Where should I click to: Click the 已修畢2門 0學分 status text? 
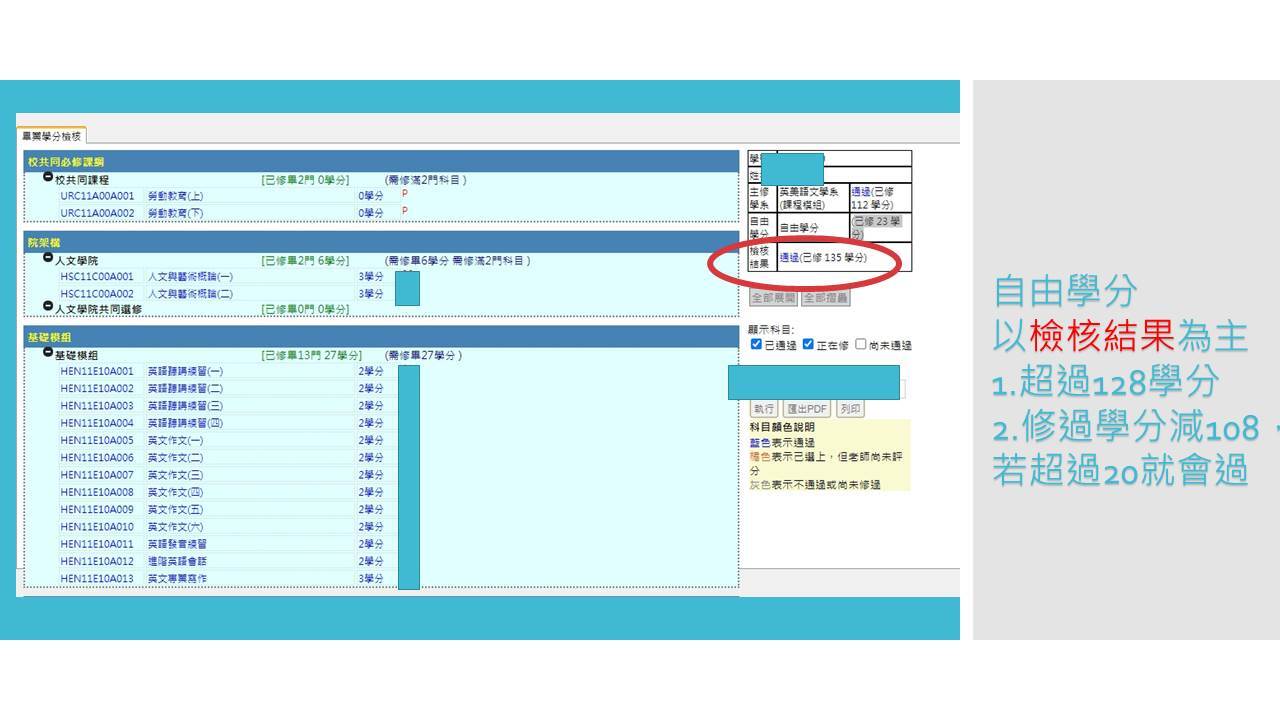click(x=305, y=180)
